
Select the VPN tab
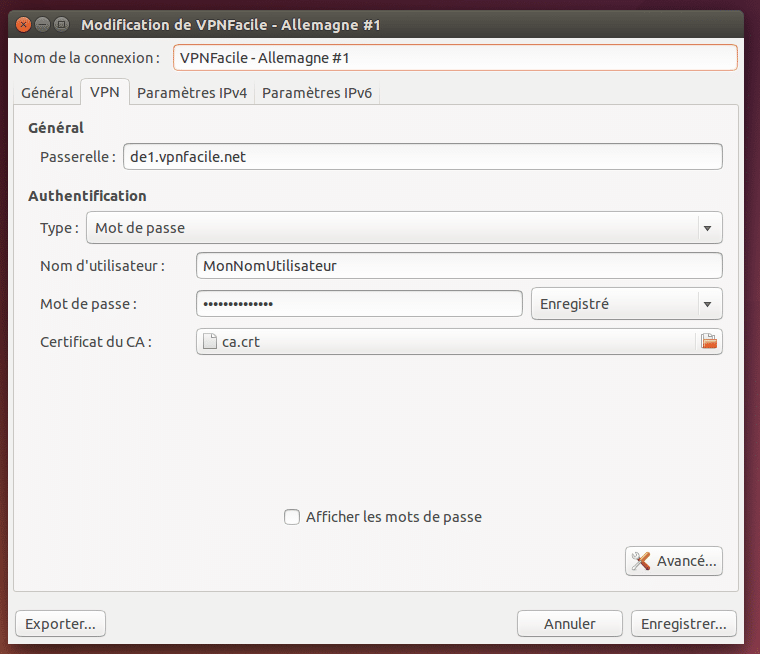pyautogui.click(x=105, y=92)
